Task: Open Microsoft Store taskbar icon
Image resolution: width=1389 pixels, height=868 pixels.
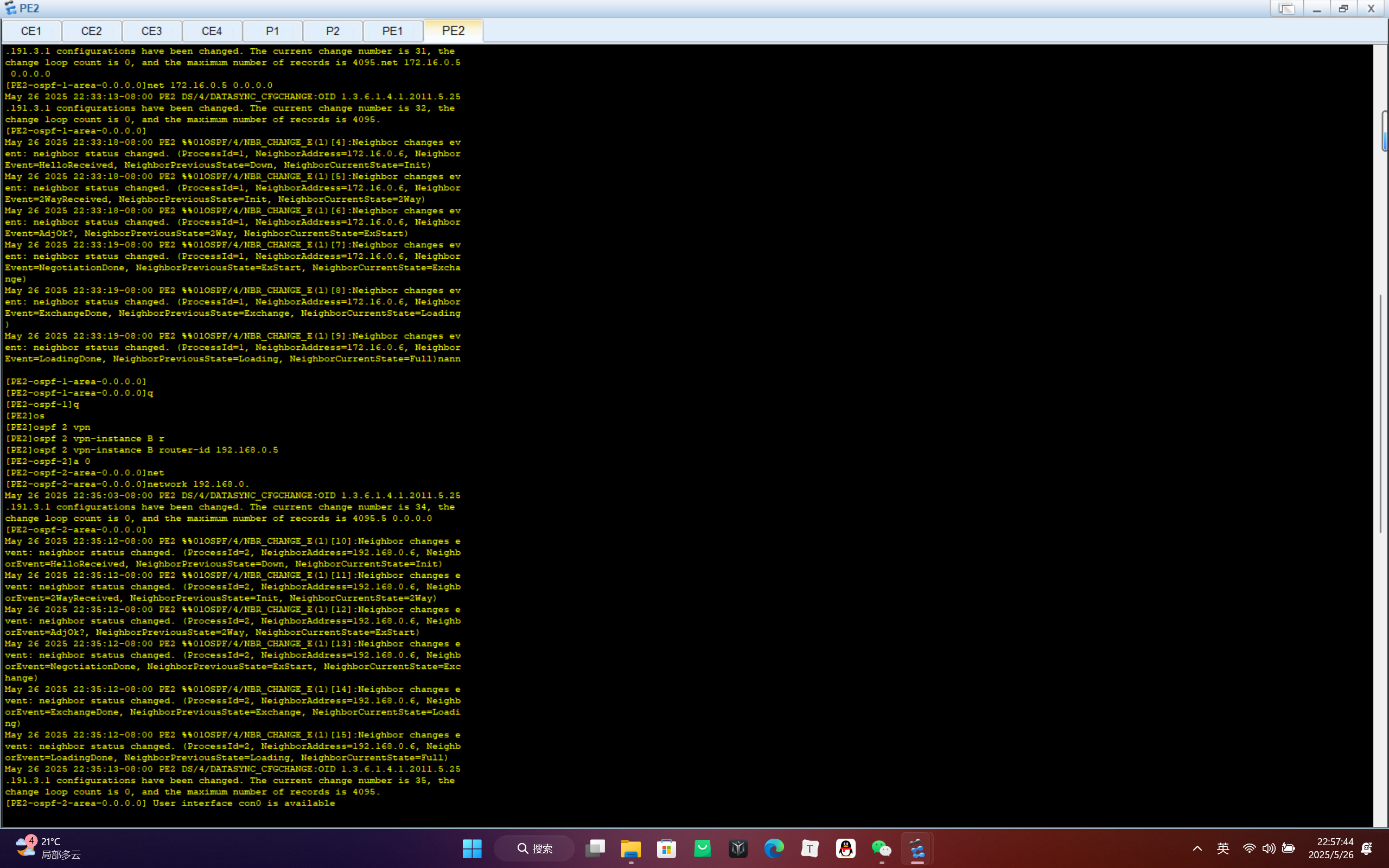Action: [x=666, y=848]
